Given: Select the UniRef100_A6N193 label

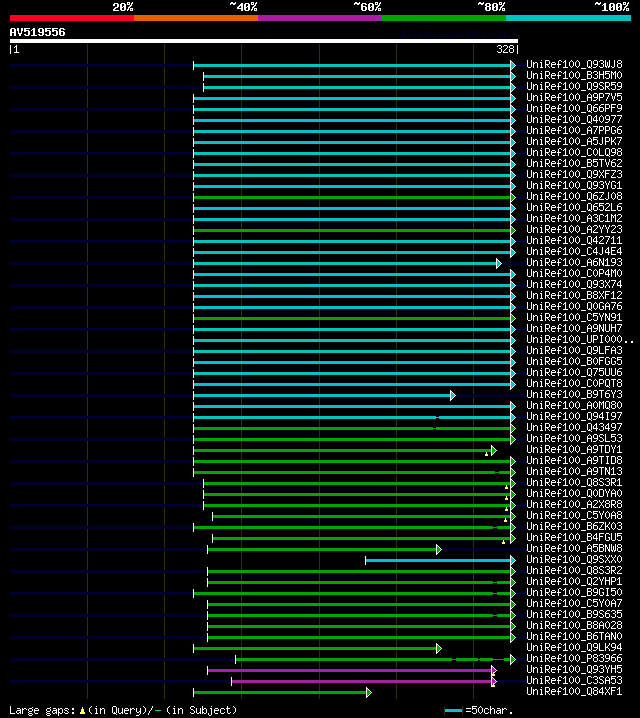Looking at the screenshot, I should [x=574, y=262].
